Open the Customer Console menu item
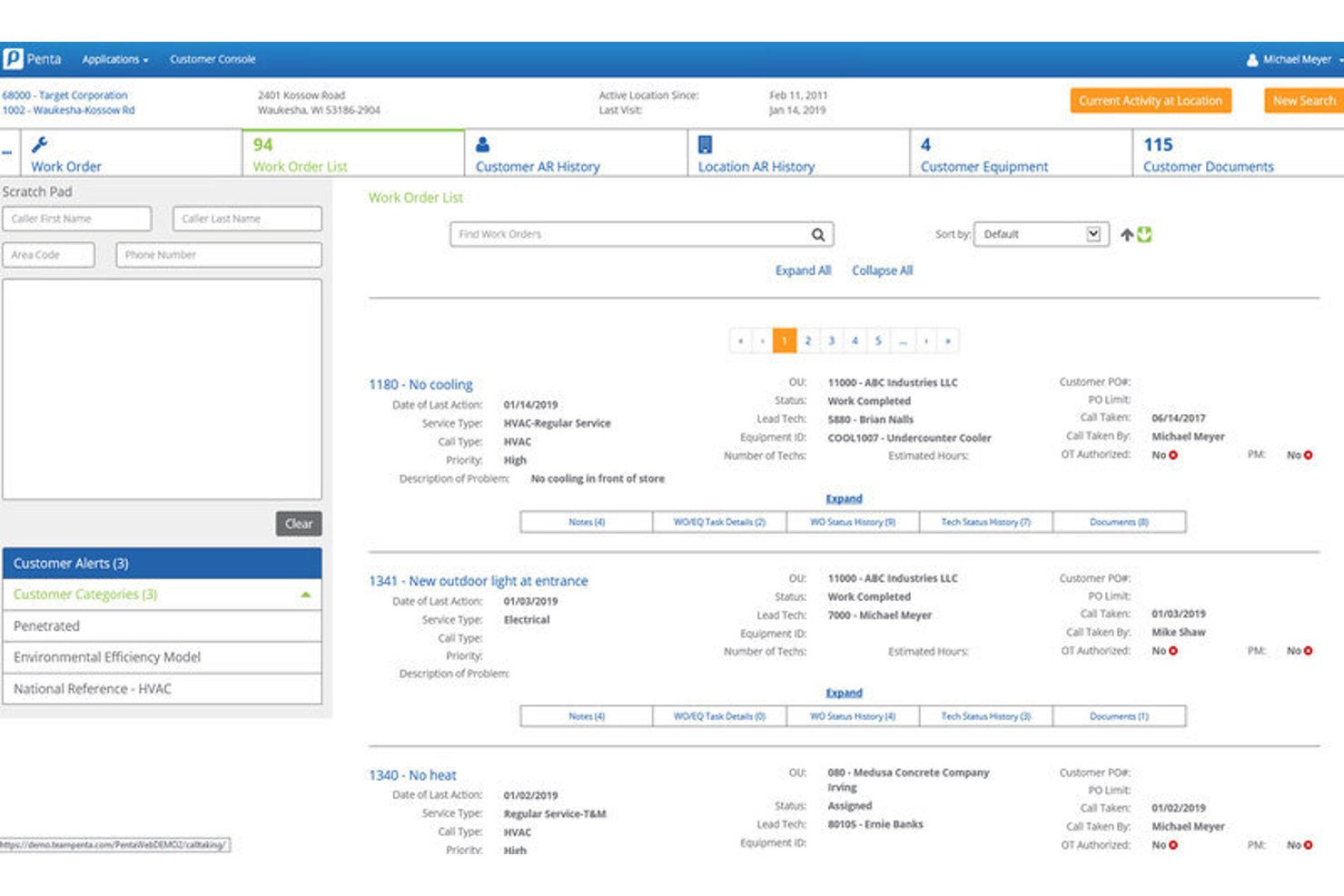1344x896 pixels. pos(212,60)
